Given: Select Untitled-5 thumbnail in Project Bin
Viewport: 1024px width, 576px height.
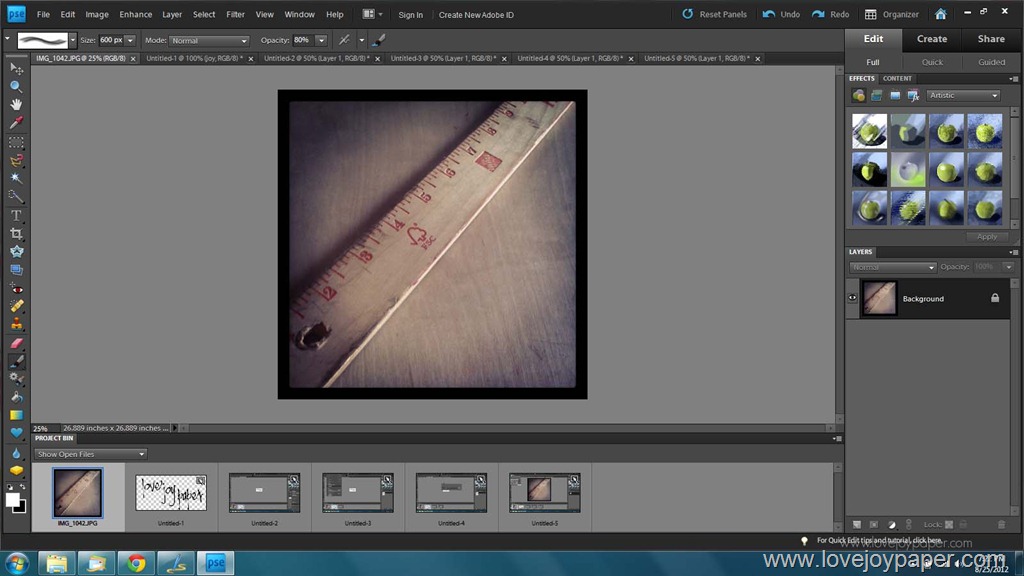Looking at the screenshot, I should tap(545, 494).
